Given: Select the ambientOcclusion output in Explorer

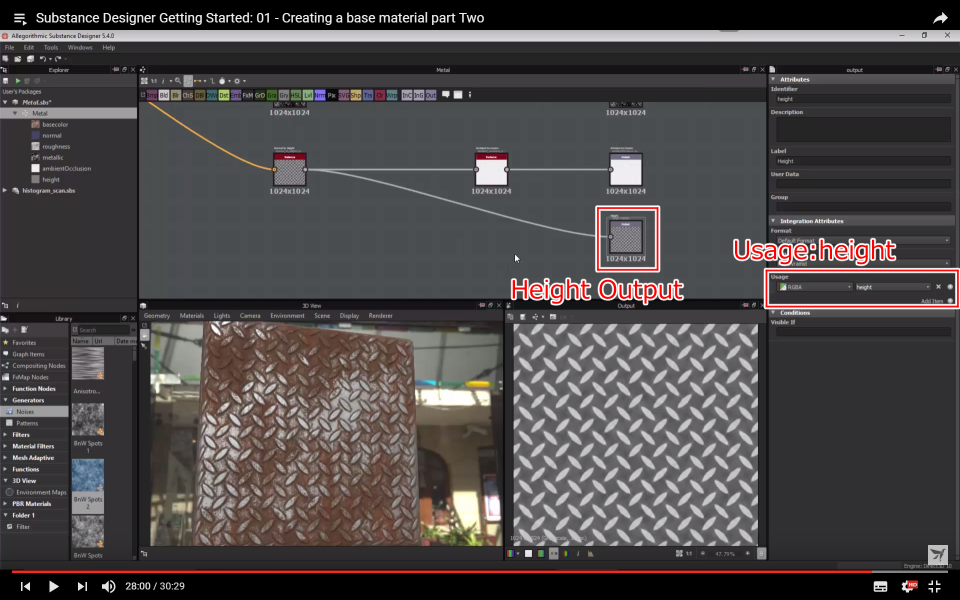Looking at the screenshot, I should point(66,168).
